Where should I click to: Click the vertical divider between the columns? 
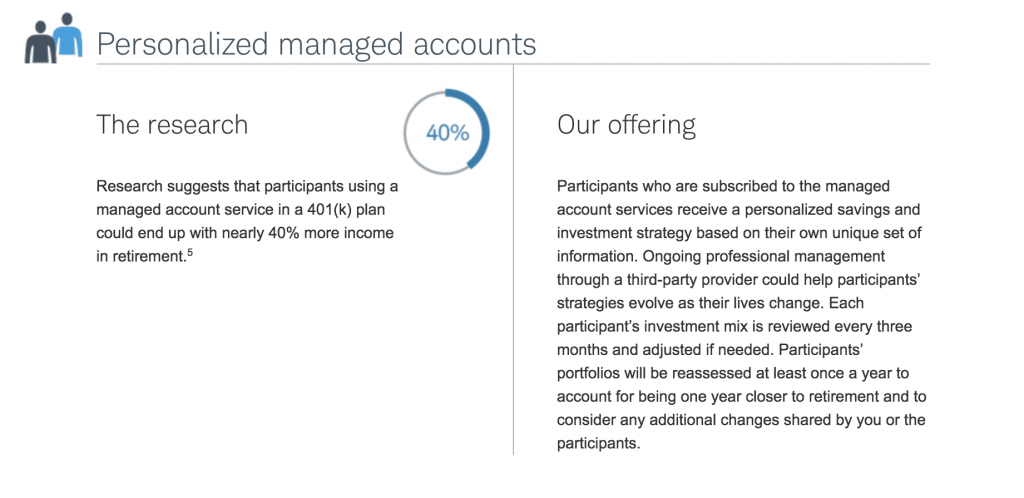click(513, 259)
